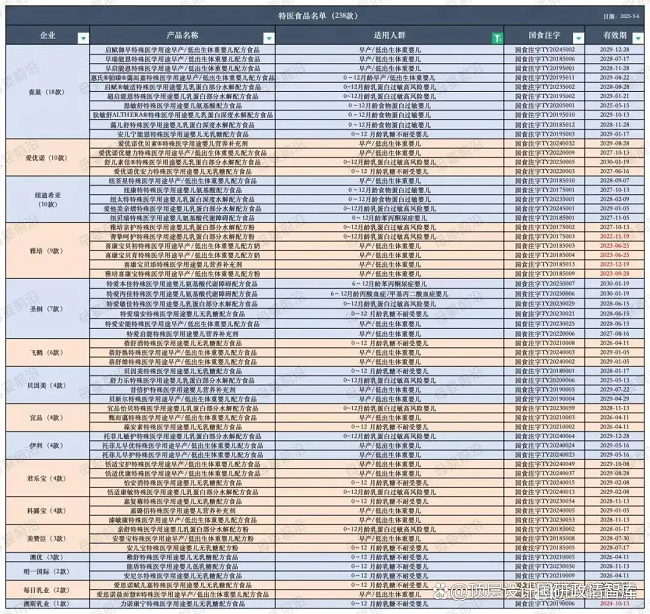Select the 澳斯乳业（1款） company cell
Image resolution: width=650 pixels, height=614 pixels.
point(48,604)
